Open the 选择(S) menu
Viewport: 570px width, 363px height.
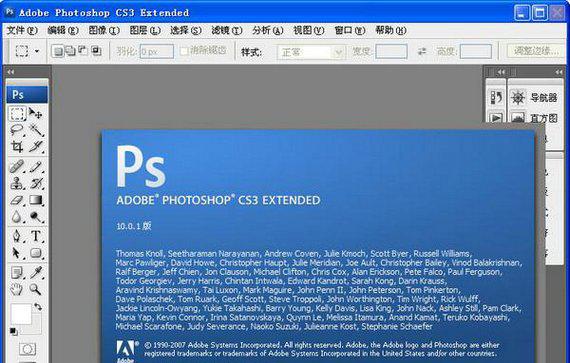pos(186,31)
